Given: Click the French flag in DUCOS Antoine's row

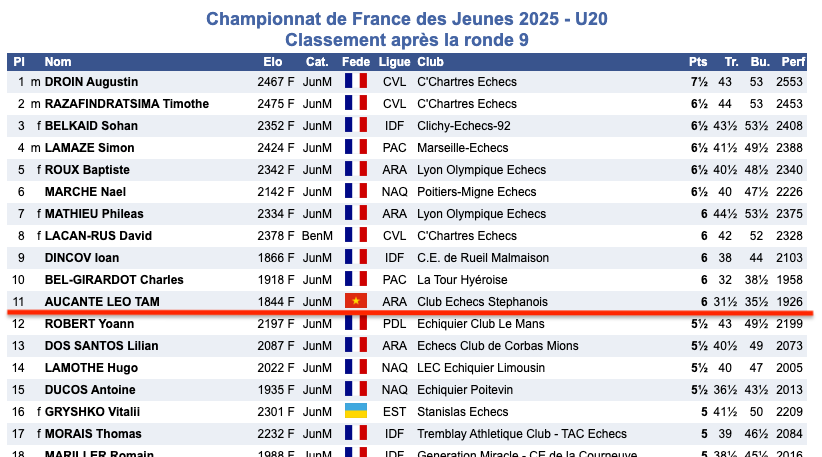Looking at the screenshot, I should pyautogui.click(x=356, y=389).
